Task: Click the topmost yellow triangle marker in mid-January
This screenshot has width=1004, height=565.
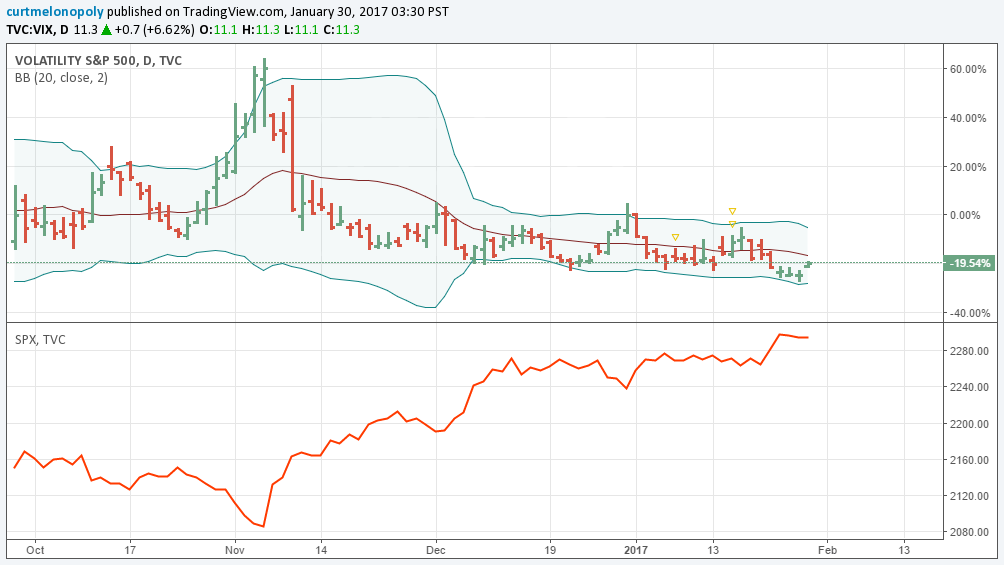Action: (x=733, y=211)
